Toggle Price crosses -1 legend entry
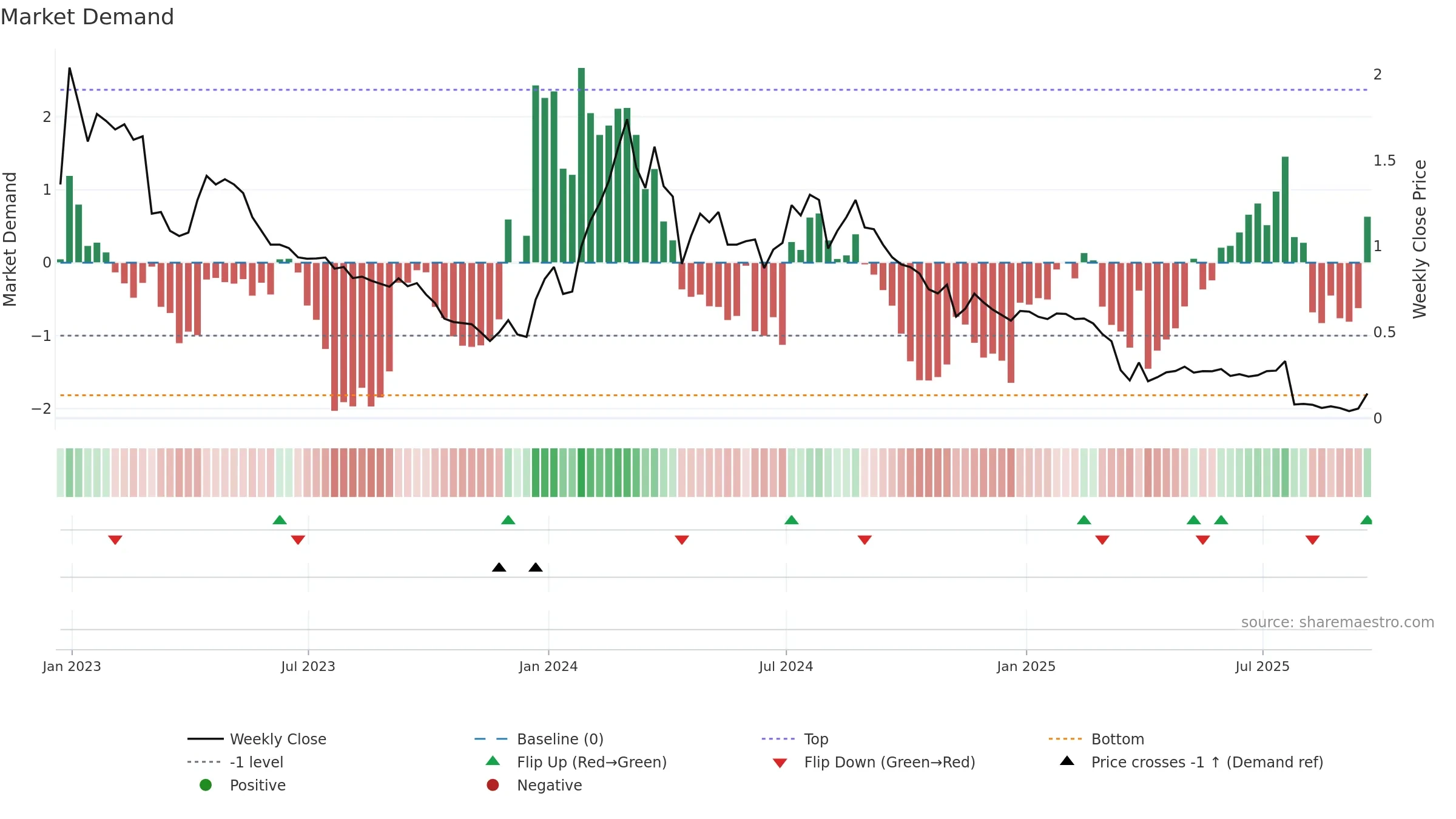This screenshot has height=819, width=1456. pyautogui.click(x=1191, y=762)
